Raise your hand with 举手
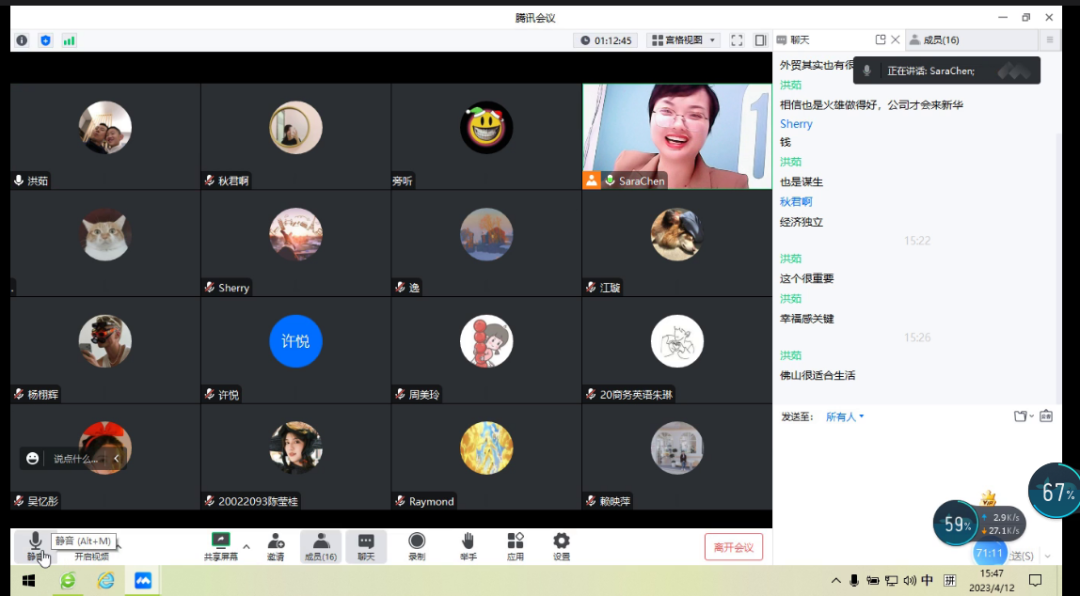The image size is (1080, 596). (467, 545)
